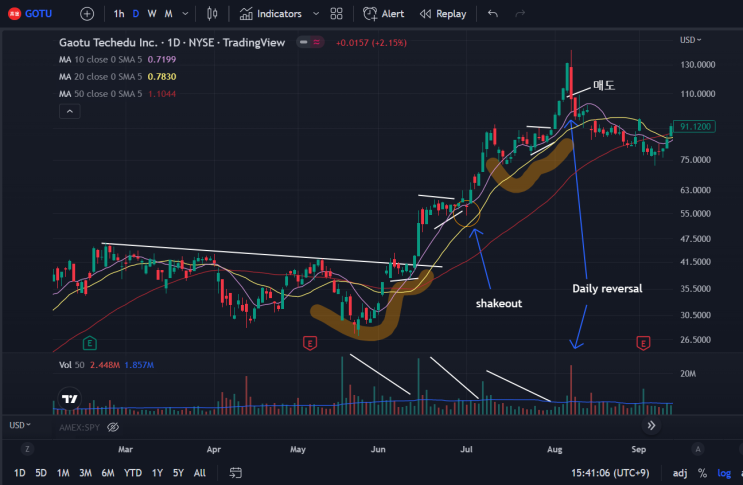The image size is (743, 485).
Task: Collapse the indicator legend with chevron
Action: 70,112
